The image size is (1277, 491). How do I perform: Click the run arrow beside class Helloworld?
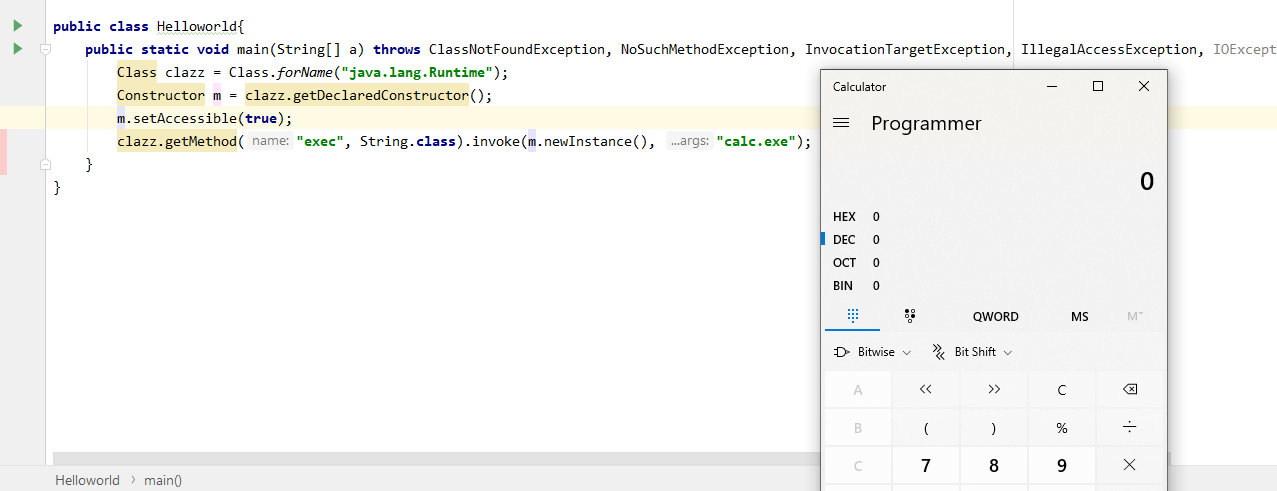pos(17,26)
